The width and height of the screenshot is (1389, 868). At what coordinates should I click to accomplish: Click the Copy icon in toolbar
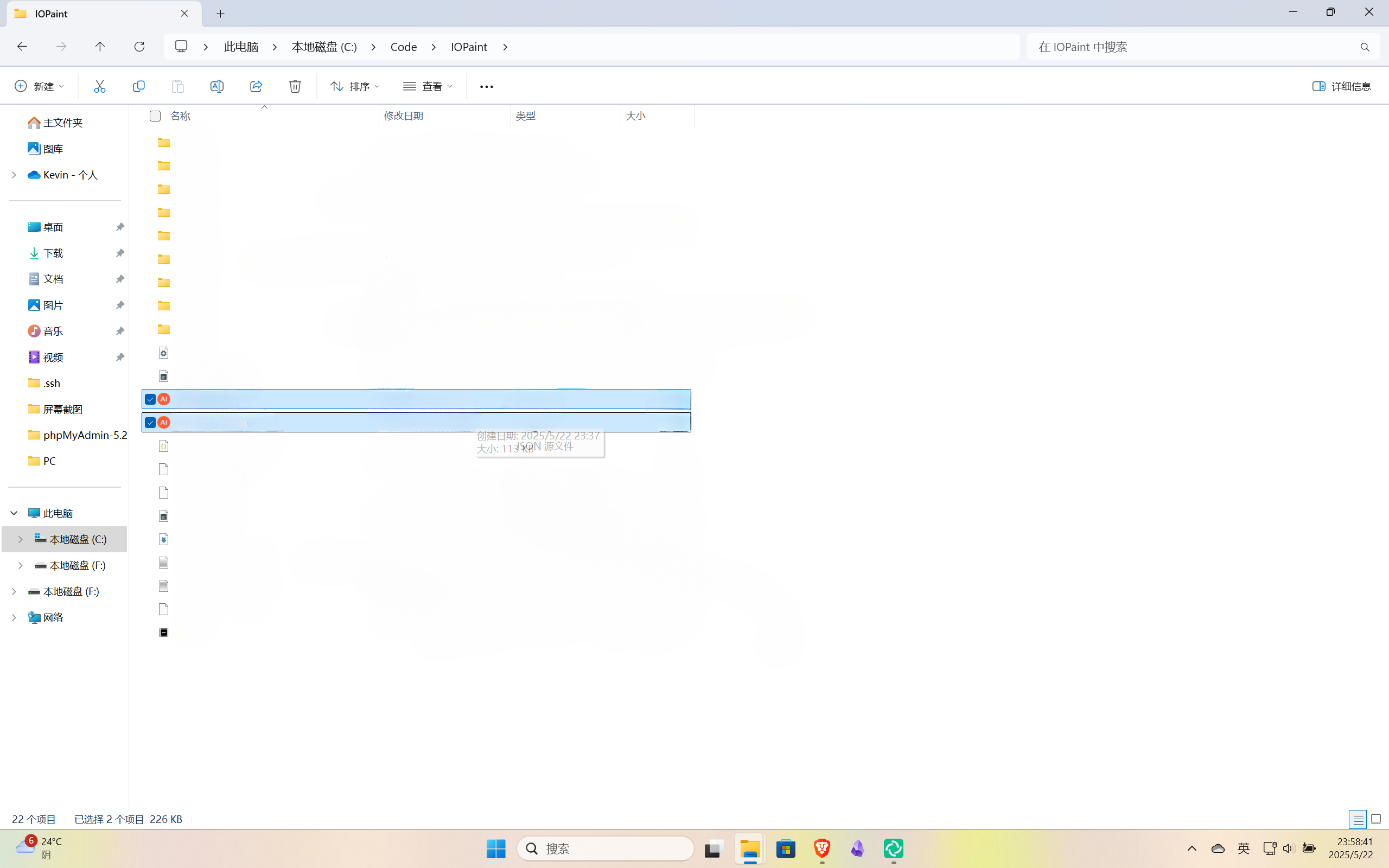pyautogui.click(x=138, y=86)
